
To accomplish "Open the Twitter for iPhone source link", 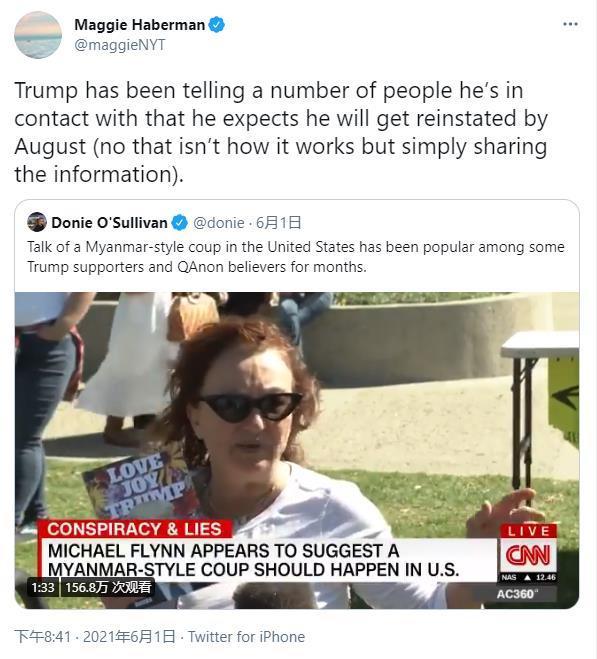I will (x=246, y=637).
